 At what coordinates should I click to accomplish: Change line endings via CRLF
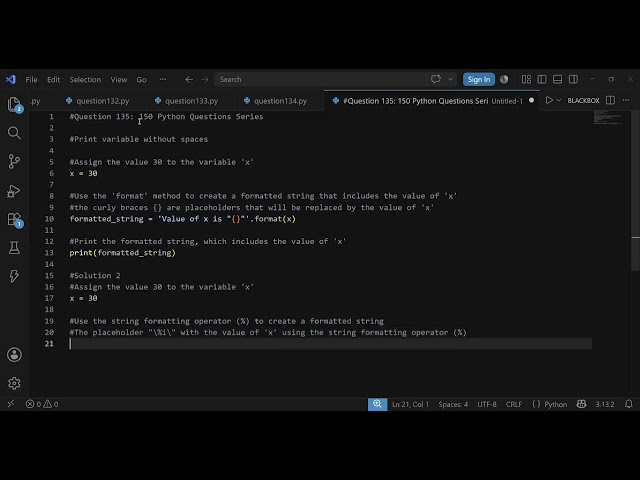[x=514, y=404]
